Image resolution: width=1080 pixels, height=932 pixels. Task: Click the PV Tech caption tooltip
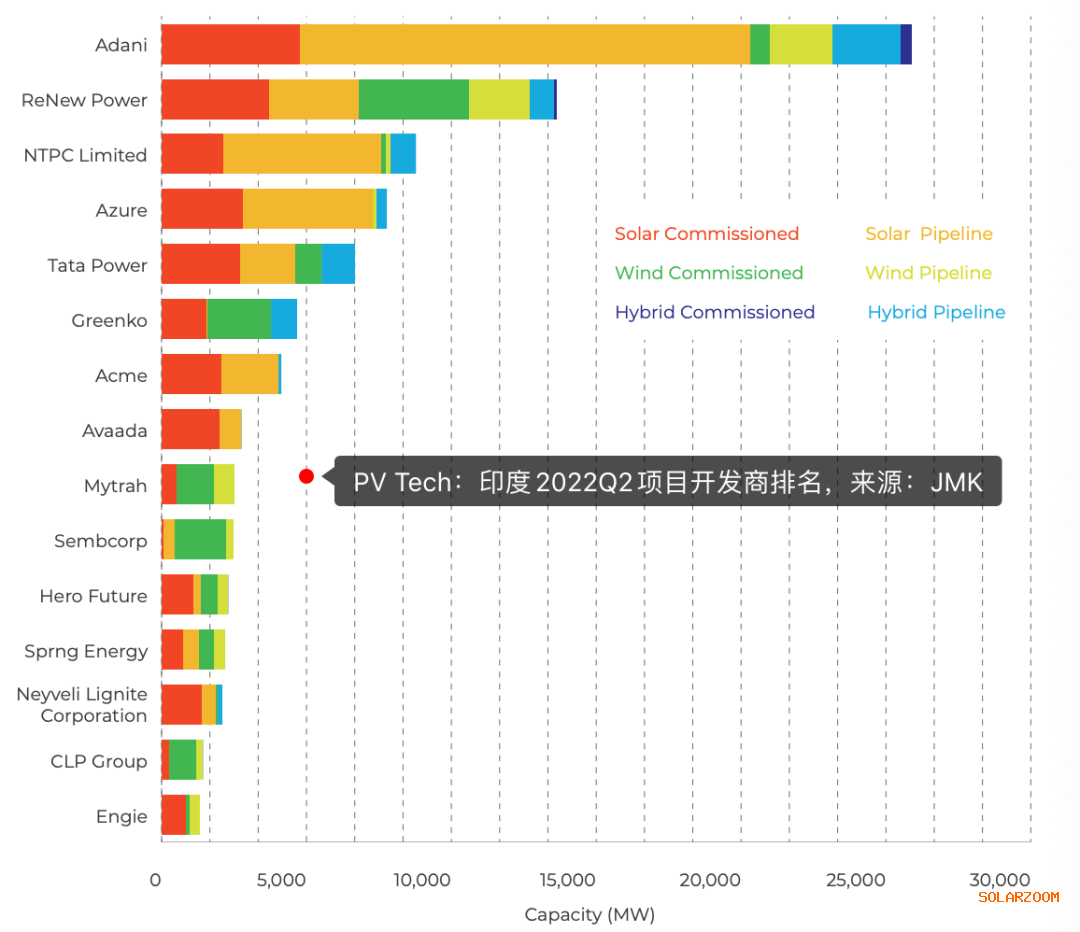pyautogui.click(x=667, y=482)
